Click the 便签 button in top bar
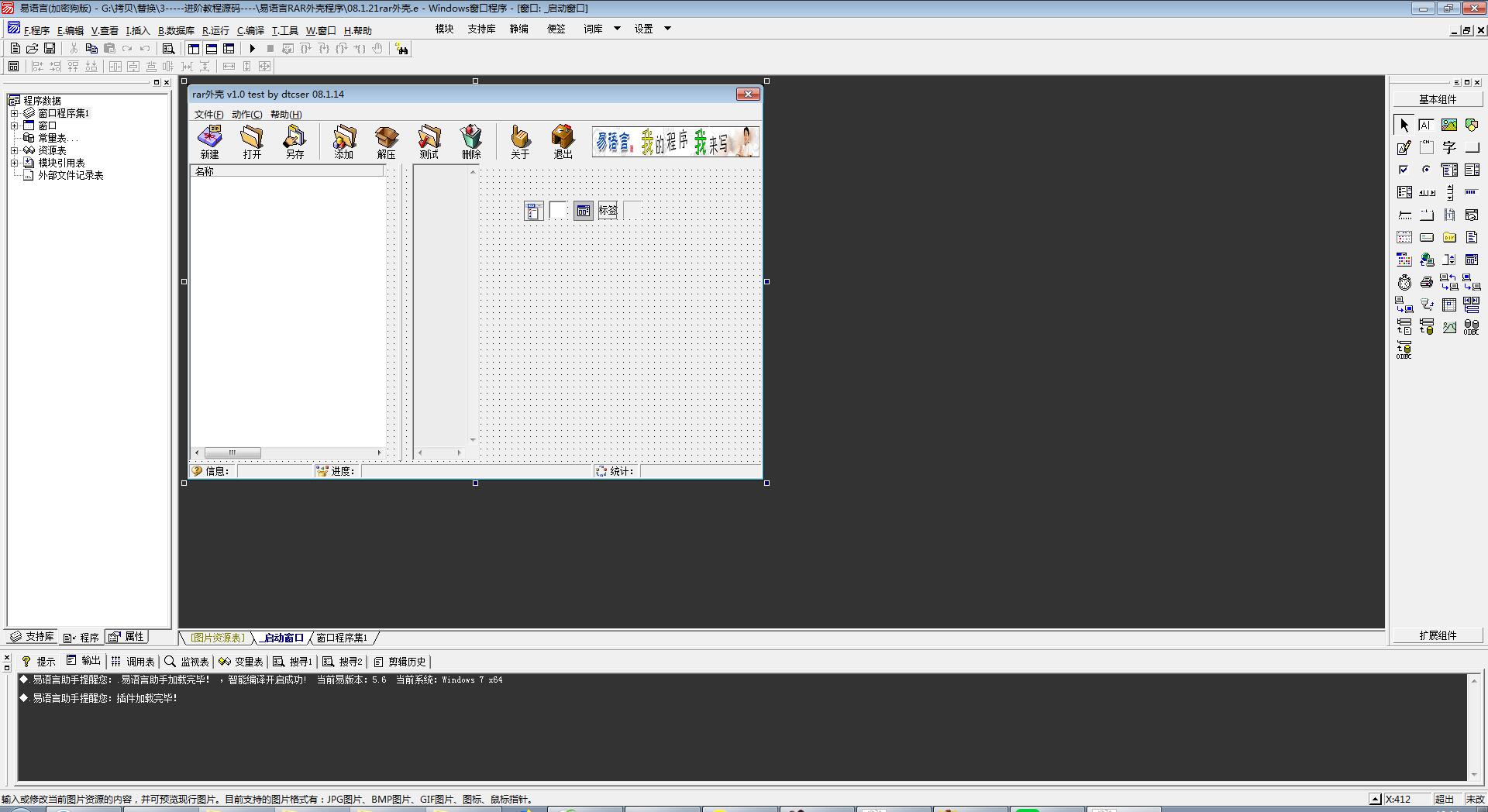 tap(556, 29)
